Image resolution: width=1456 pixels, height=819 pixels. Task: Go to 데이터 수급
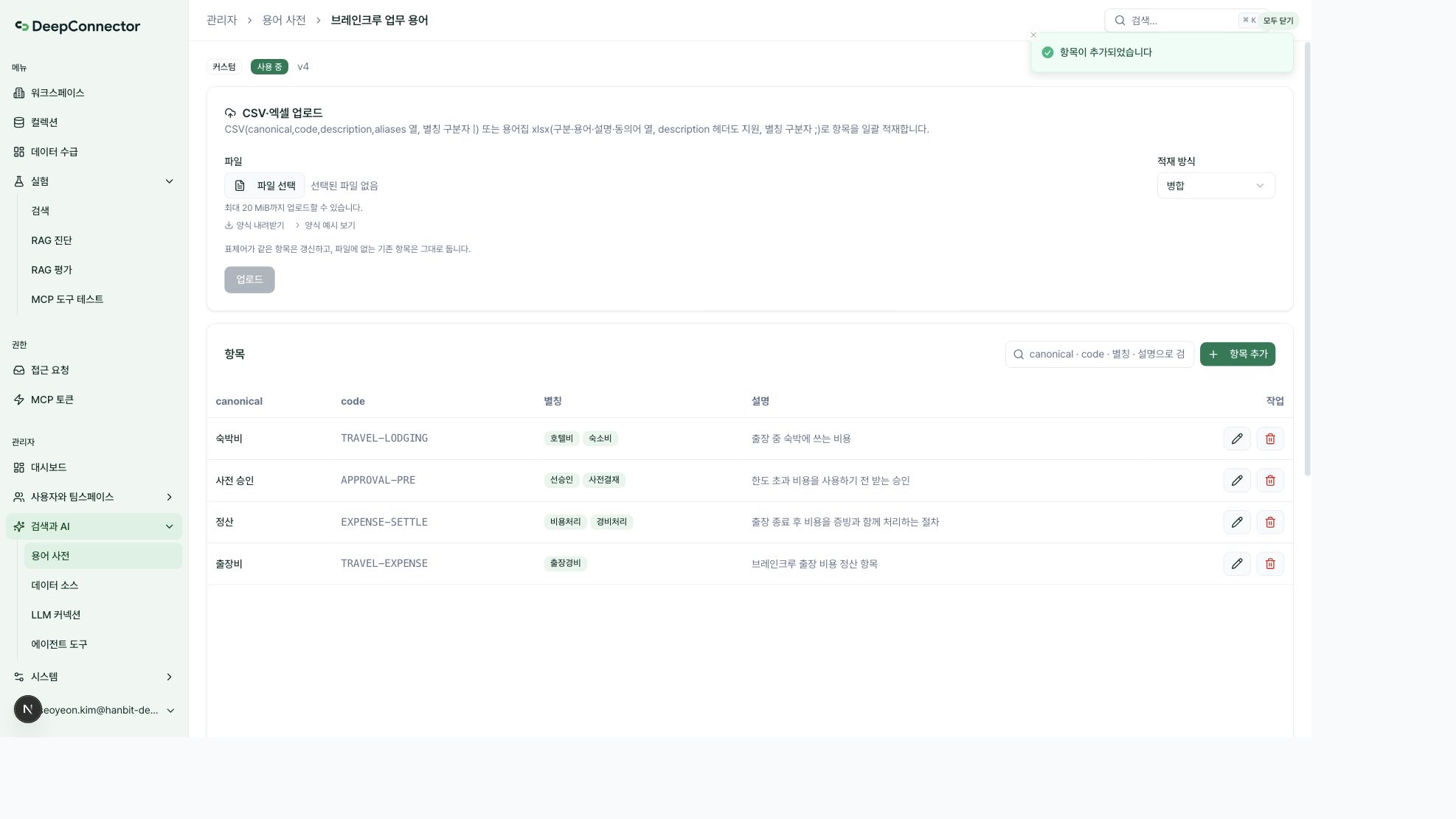[94, 152]
